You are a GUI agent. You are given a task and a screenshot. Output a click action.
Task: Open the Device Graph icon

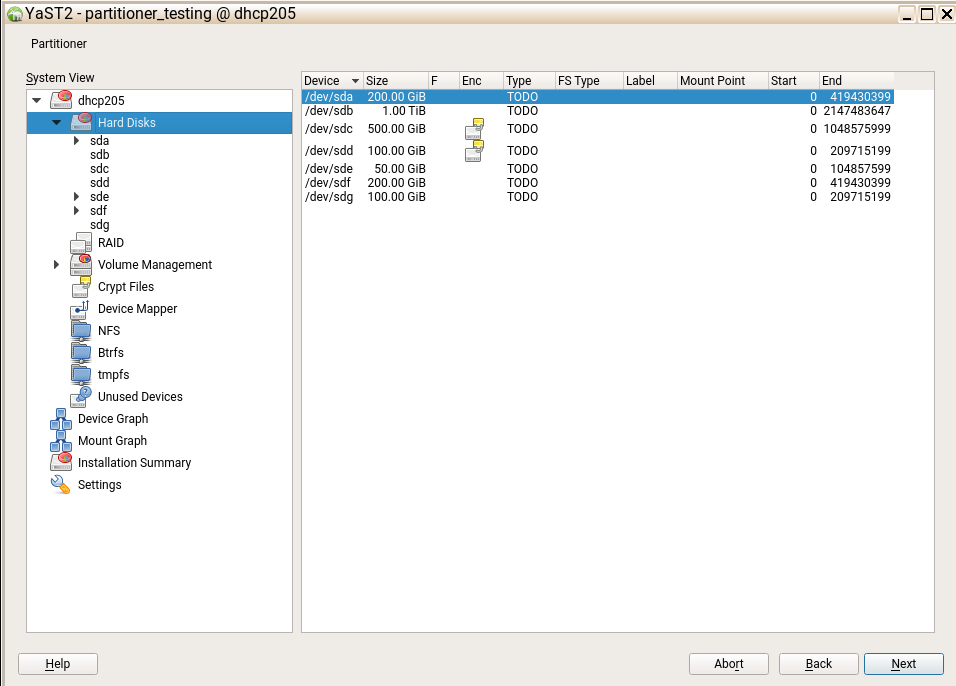click(61, 419)
